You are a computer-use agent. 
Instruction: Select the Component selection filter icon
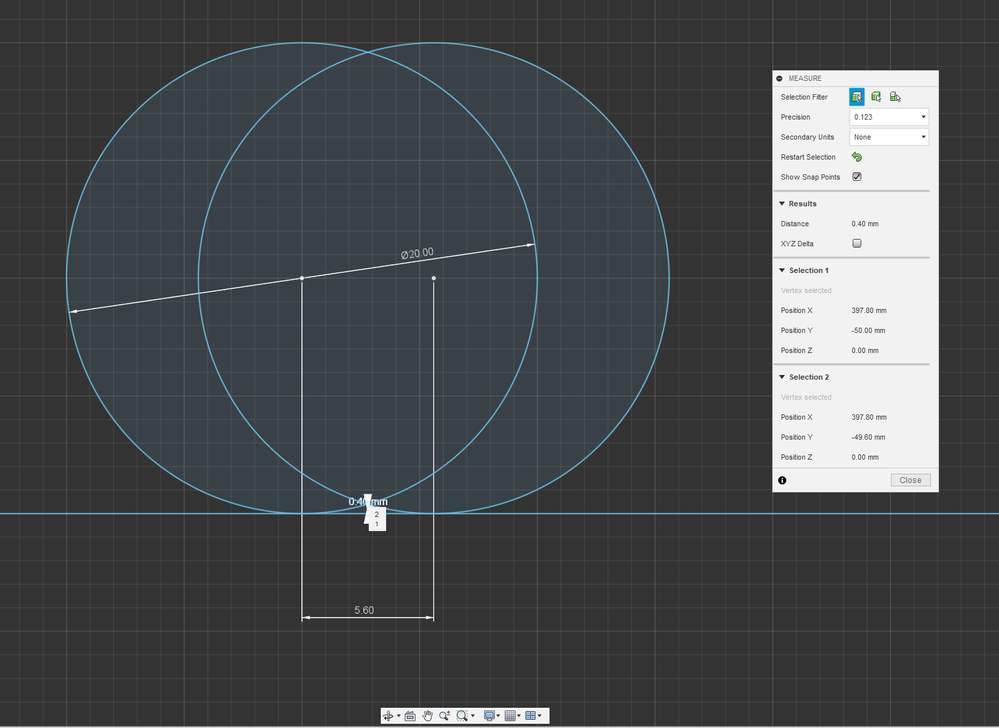click(895, 97)
